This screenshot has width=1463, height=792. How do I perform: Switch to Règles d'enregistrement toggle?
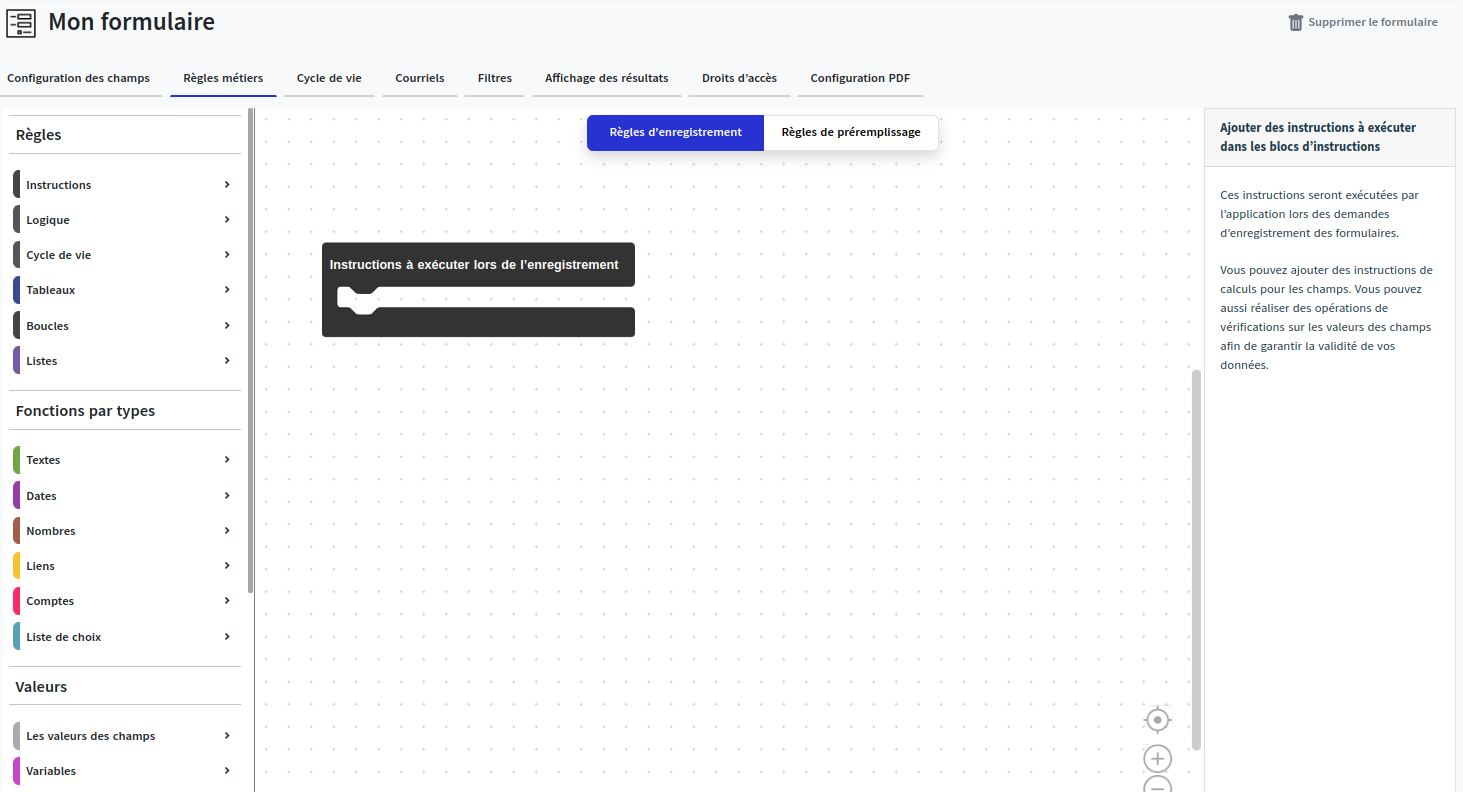click(x=675, y=132)
